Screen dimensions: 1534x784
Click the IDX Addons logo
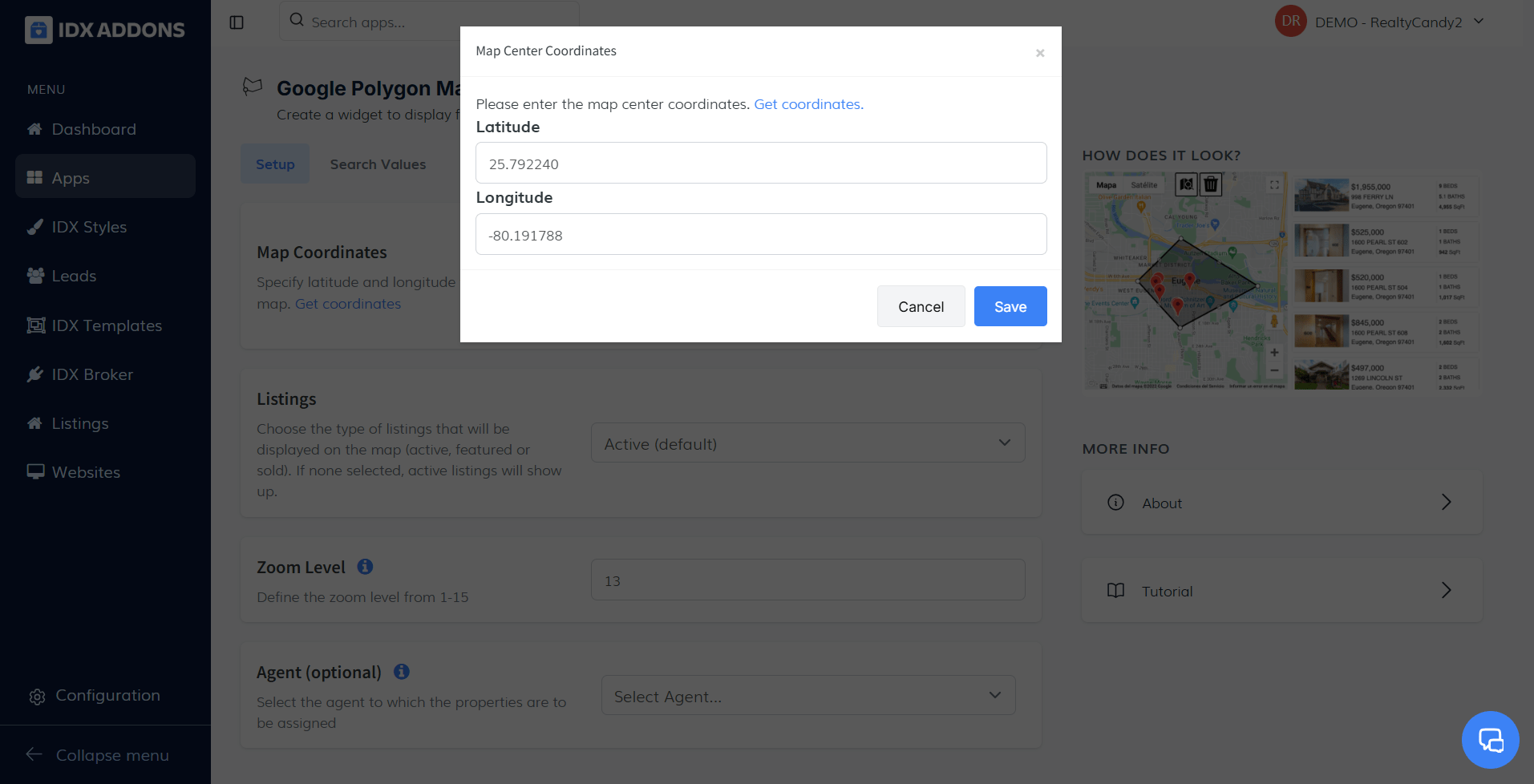tap(105, 30)
